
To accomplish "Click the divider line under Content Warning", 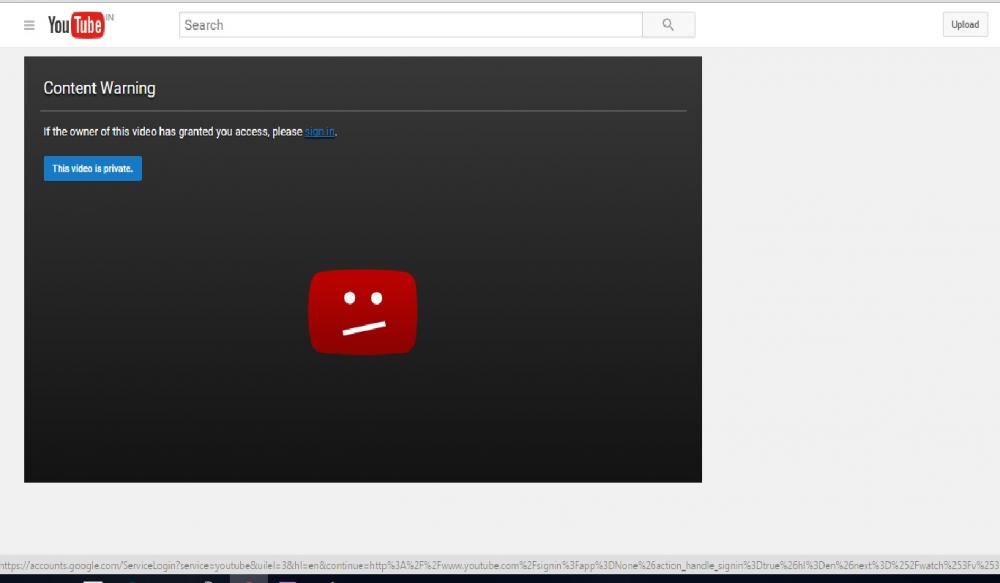I will pos(364,110).
